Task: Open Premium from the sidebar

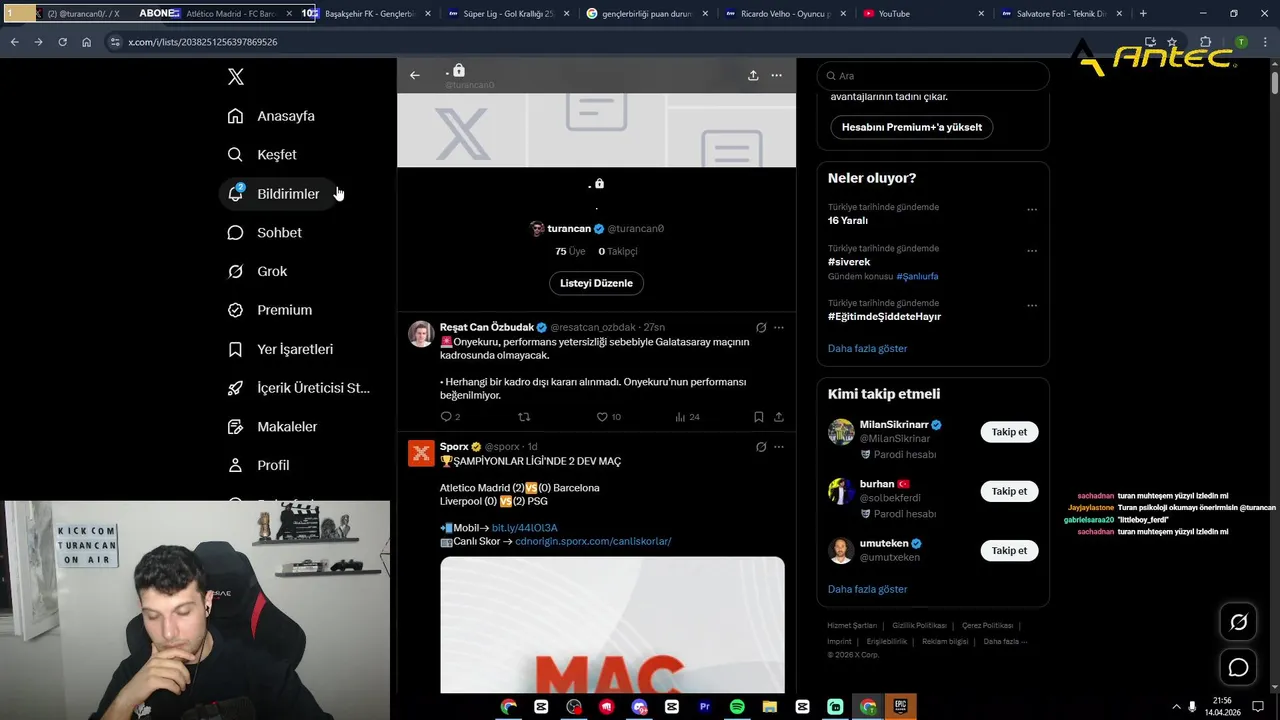Action: (270, 310)
